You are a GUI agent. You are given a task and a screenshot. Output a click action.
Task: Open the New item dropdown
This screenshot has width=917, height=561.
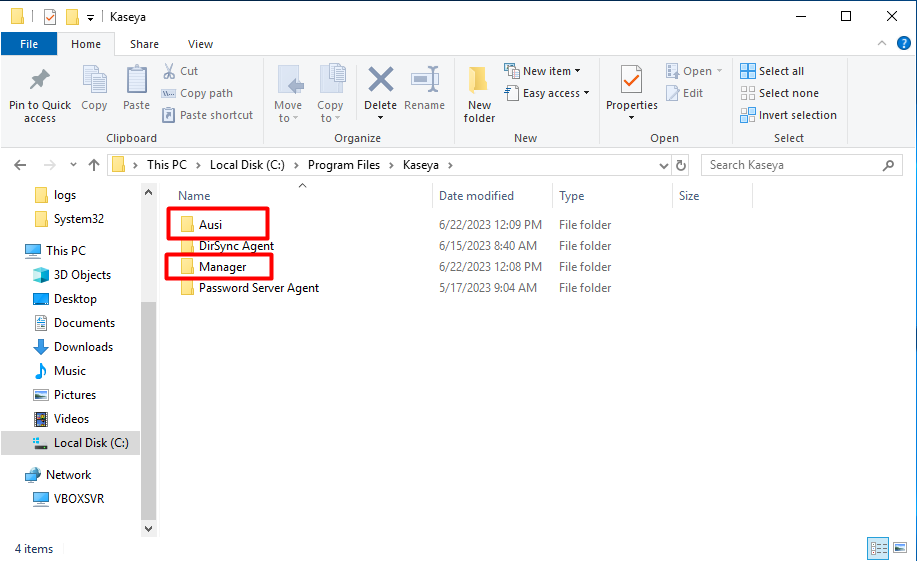(x=542, y=71)
